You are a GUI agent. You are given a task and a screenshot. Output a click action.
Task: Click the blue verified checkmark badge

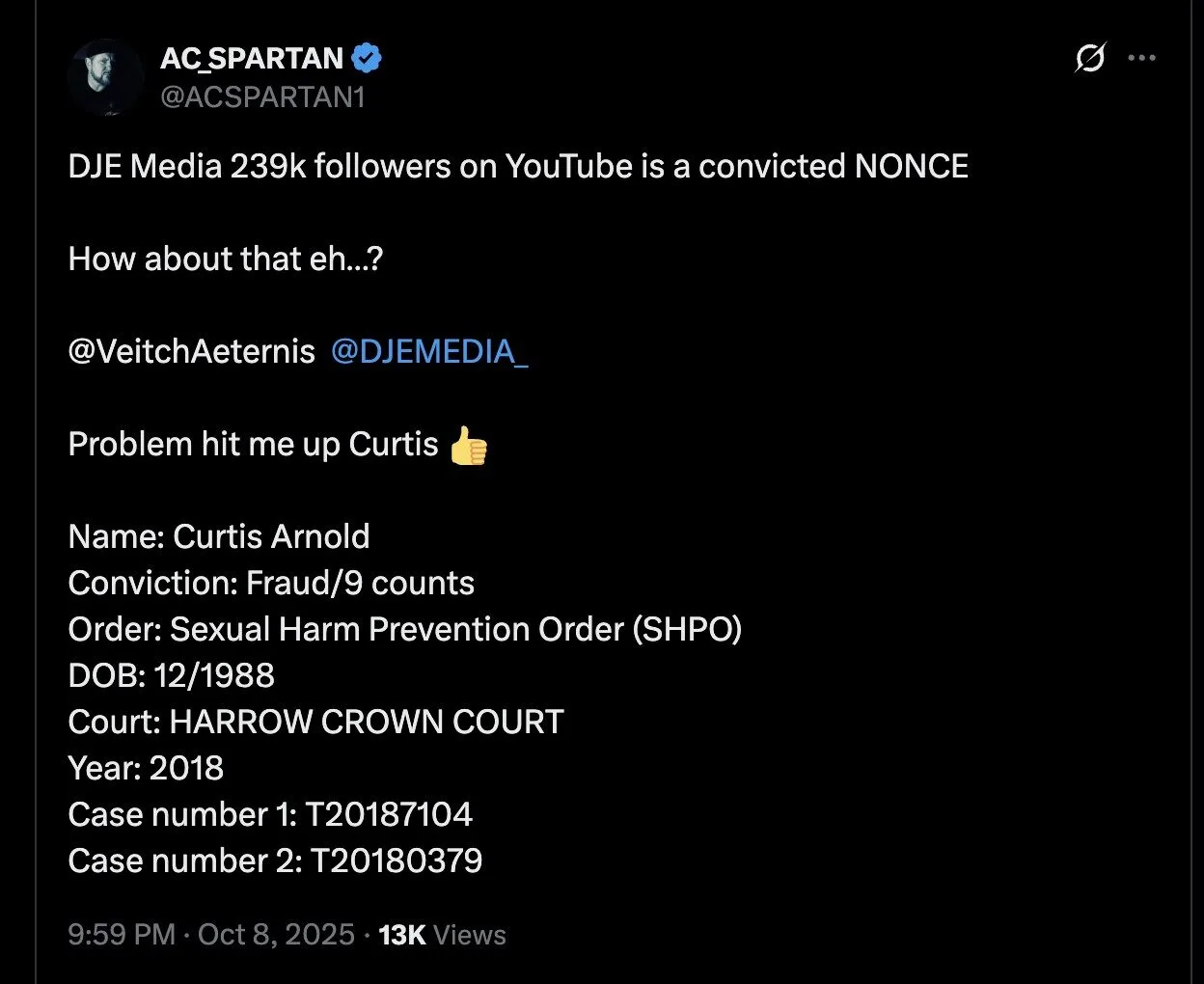pos(367,58)
